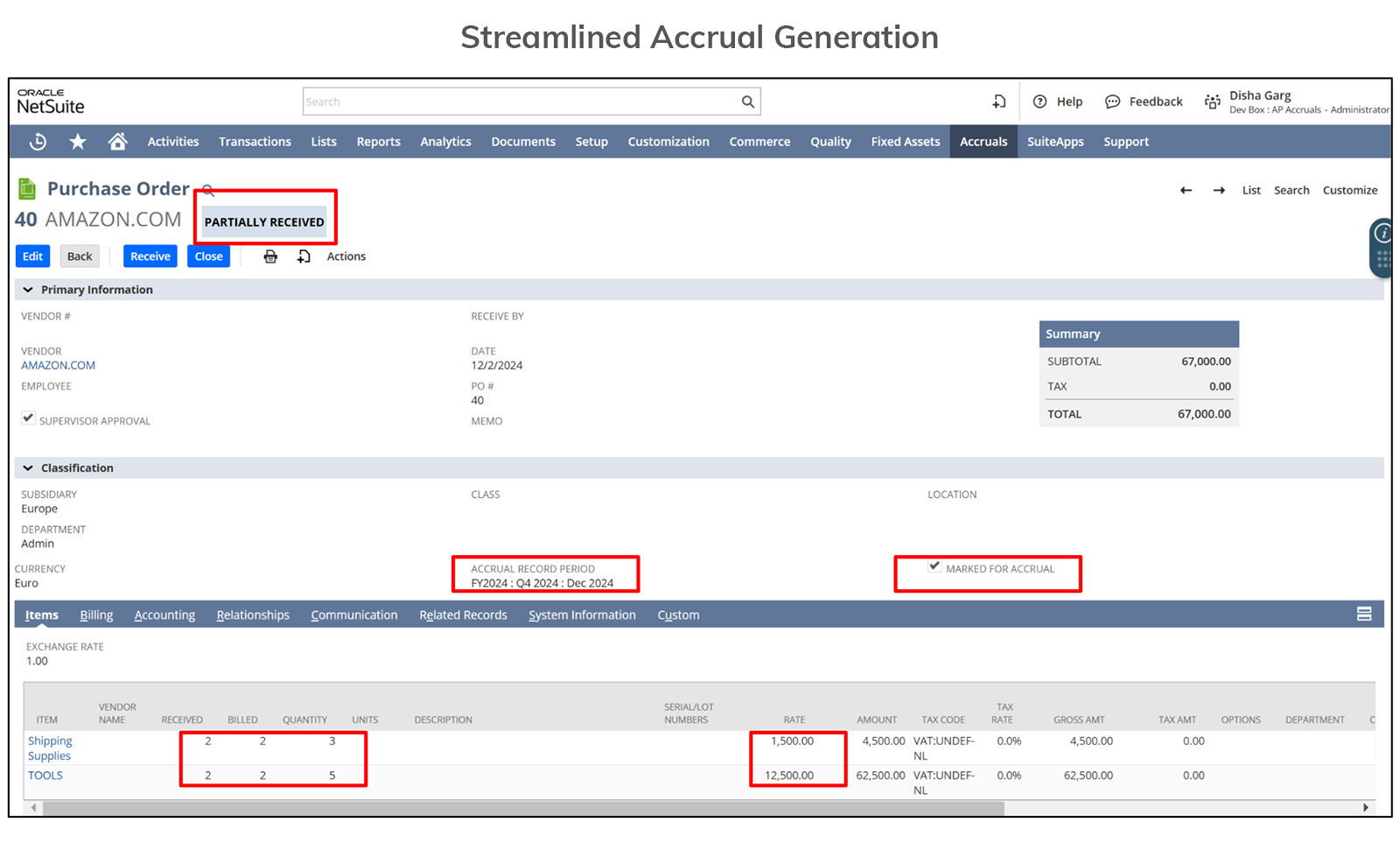Open the Commerce menu
Viewport: 1400px width, 850px height.
pos(759,142)
